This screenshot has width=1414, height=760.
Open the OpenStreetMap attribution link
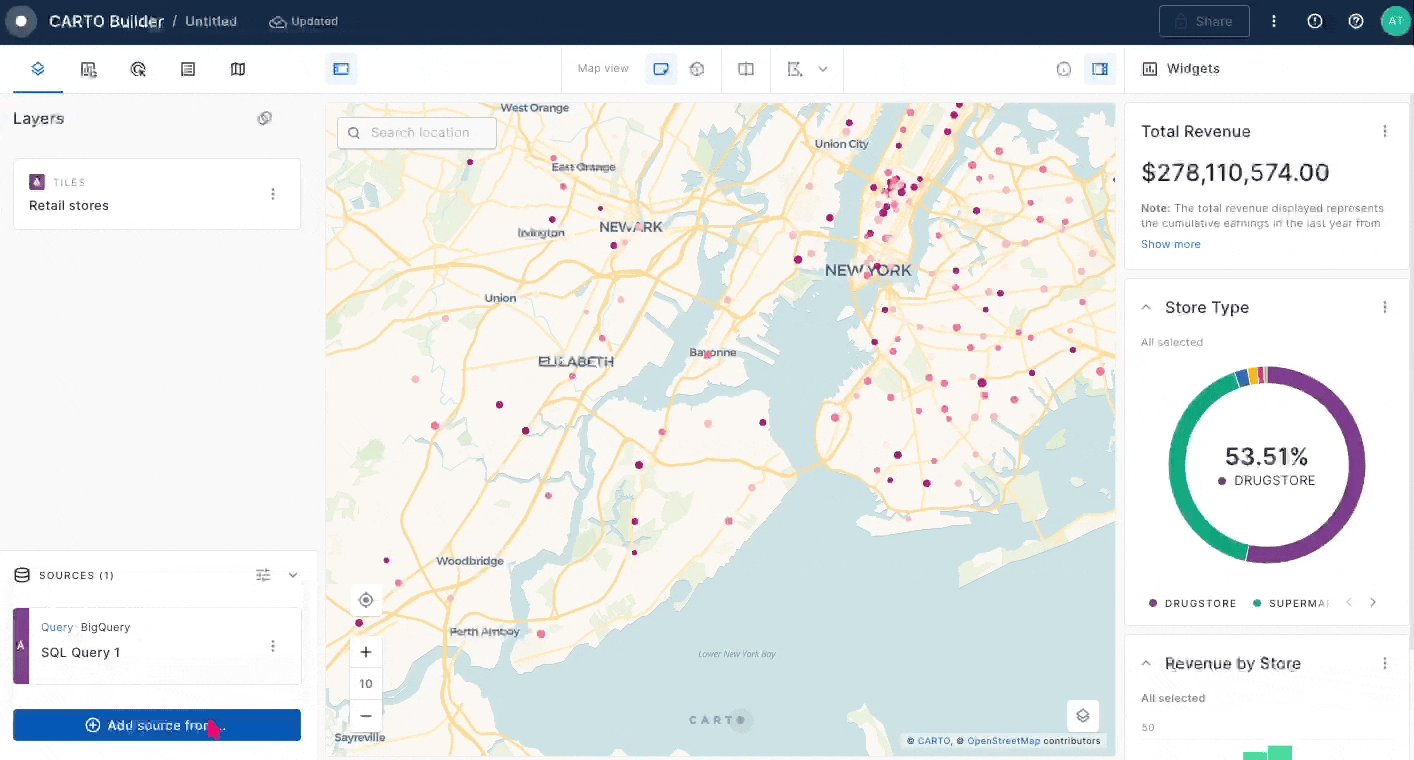(1003, 741)
